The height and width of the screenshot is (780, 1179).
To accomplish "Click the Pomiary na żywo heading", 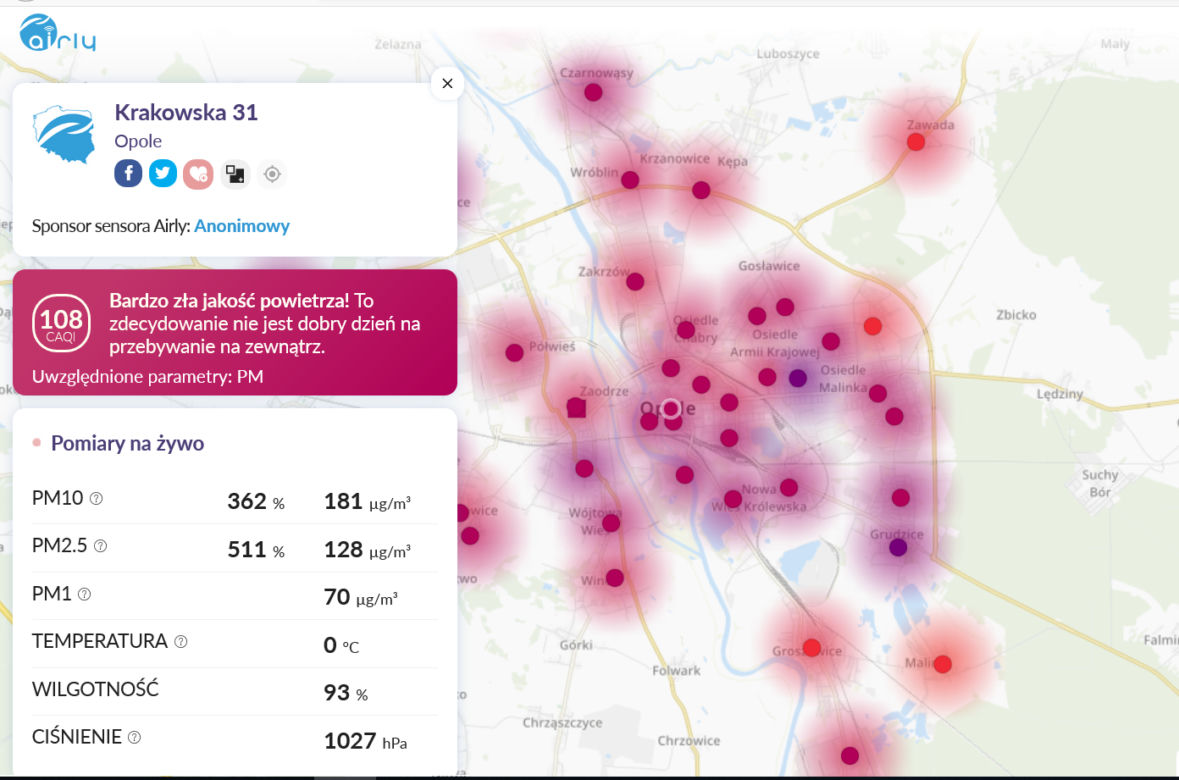I will click(x=127, y=443).
